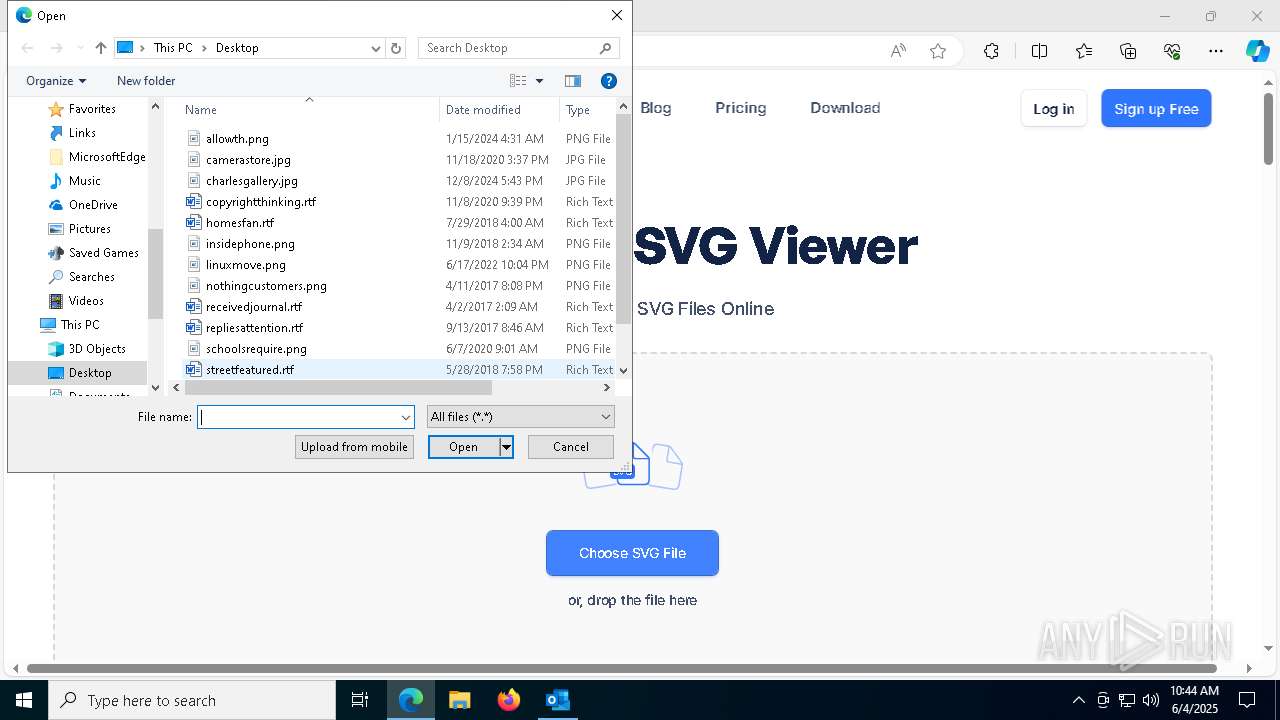The width and height of the screenshot is (1280, 720).
Task: Click Choose SVG File button
Action: coord(632,553)
